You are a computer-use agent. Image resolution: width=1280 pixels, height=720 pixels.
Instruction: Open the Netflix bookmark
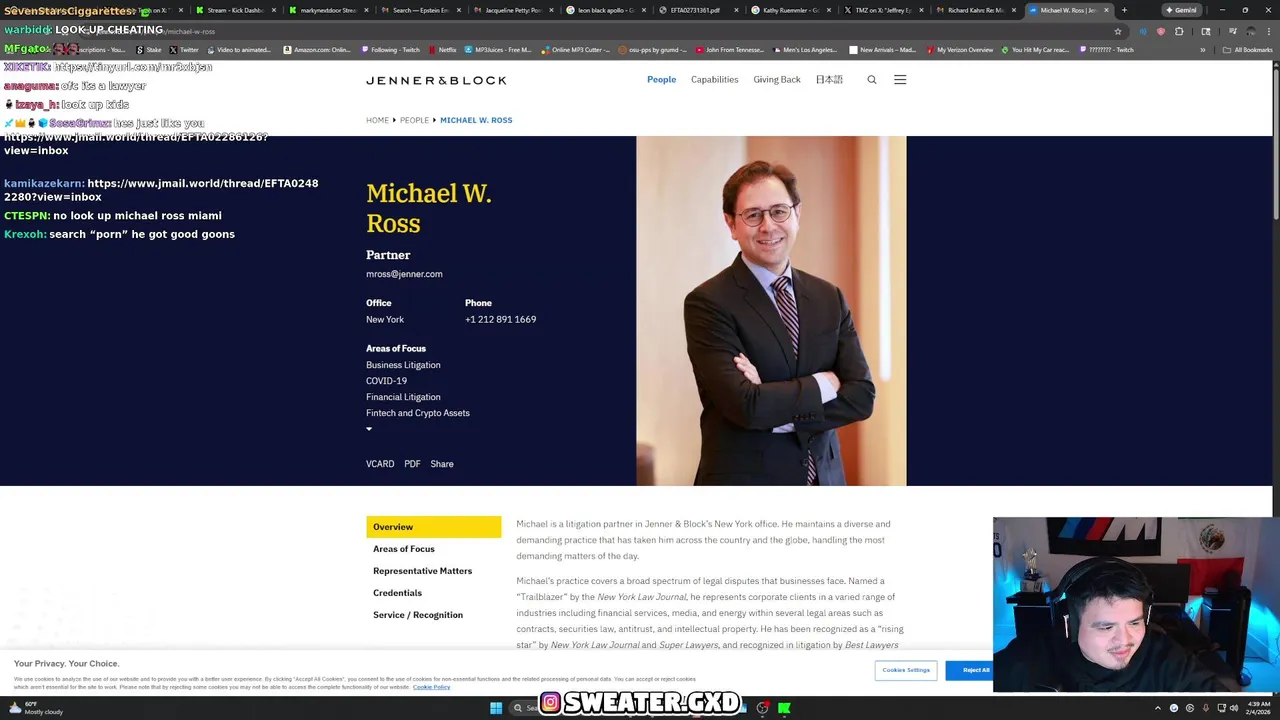tap(443, 50)
